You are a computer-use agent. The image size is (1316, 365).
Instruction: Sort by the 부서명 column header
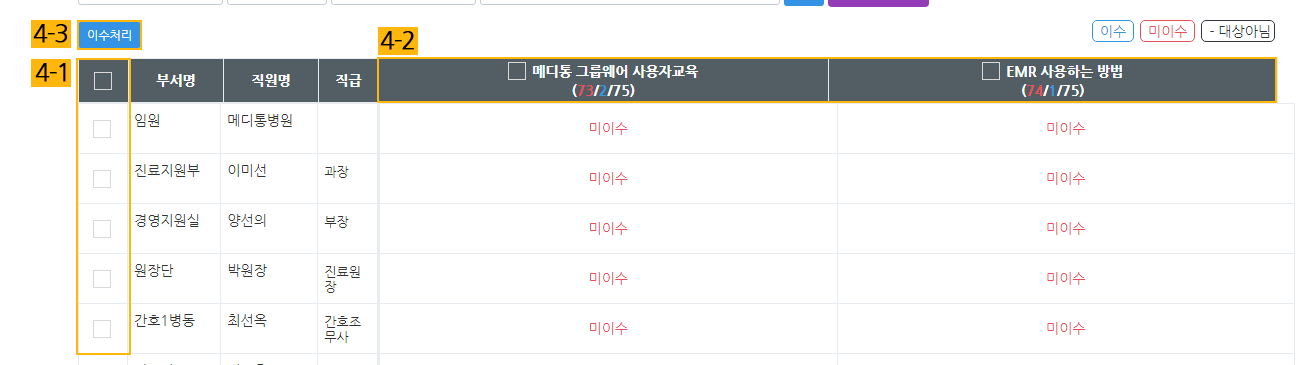(176, 81)
